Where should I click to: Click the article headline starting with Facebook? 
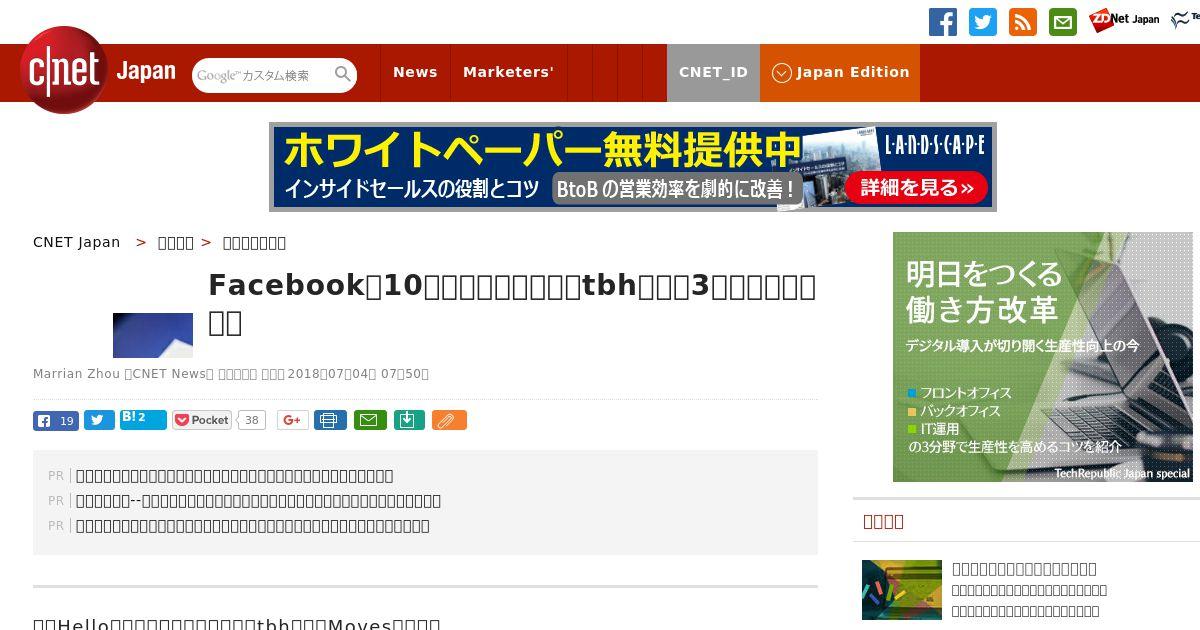click(x=512, y=304)
